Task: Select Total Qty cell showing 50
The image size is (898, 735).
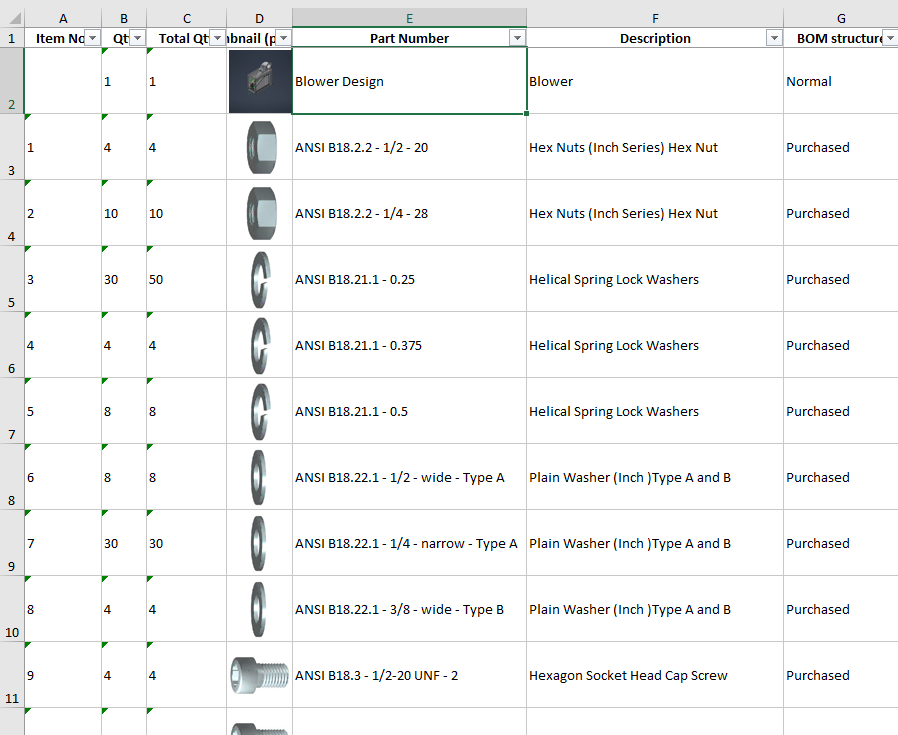Action: click(187, 279)
